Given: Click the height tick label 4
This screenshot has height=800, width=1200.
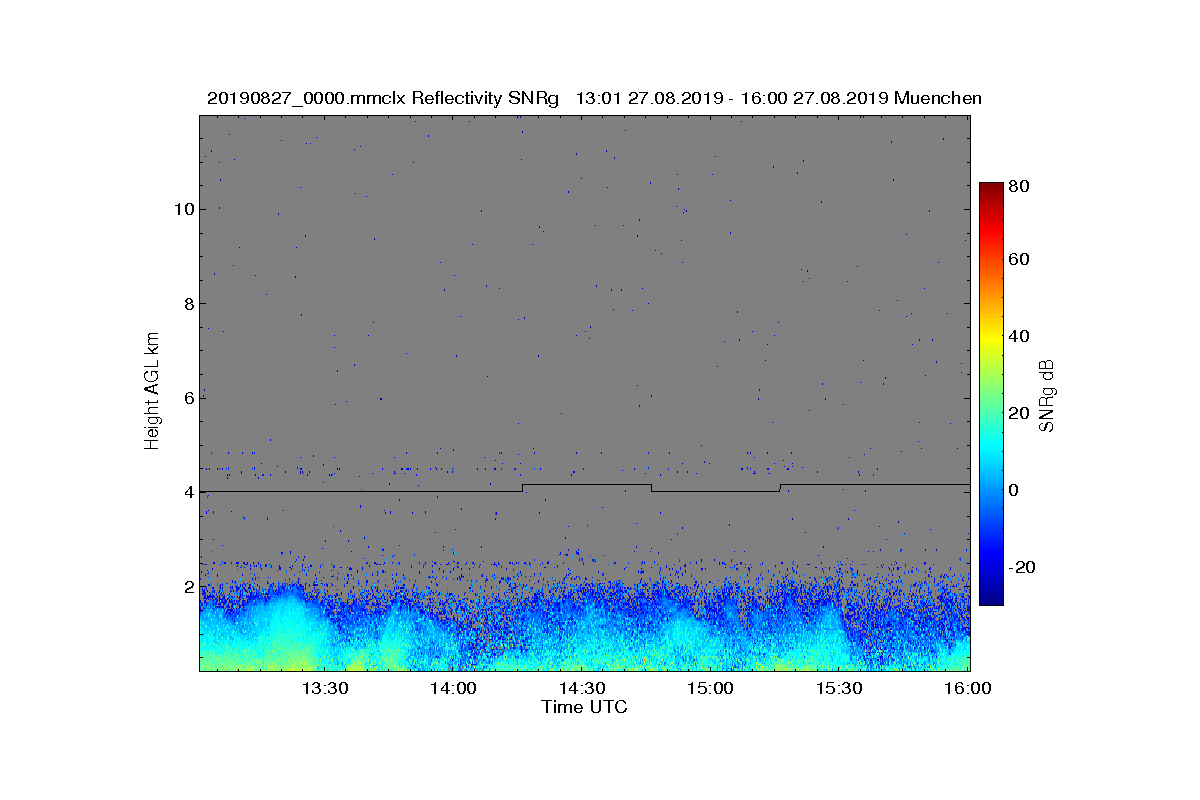Looking at the screenshot, I should pos(187,492).
